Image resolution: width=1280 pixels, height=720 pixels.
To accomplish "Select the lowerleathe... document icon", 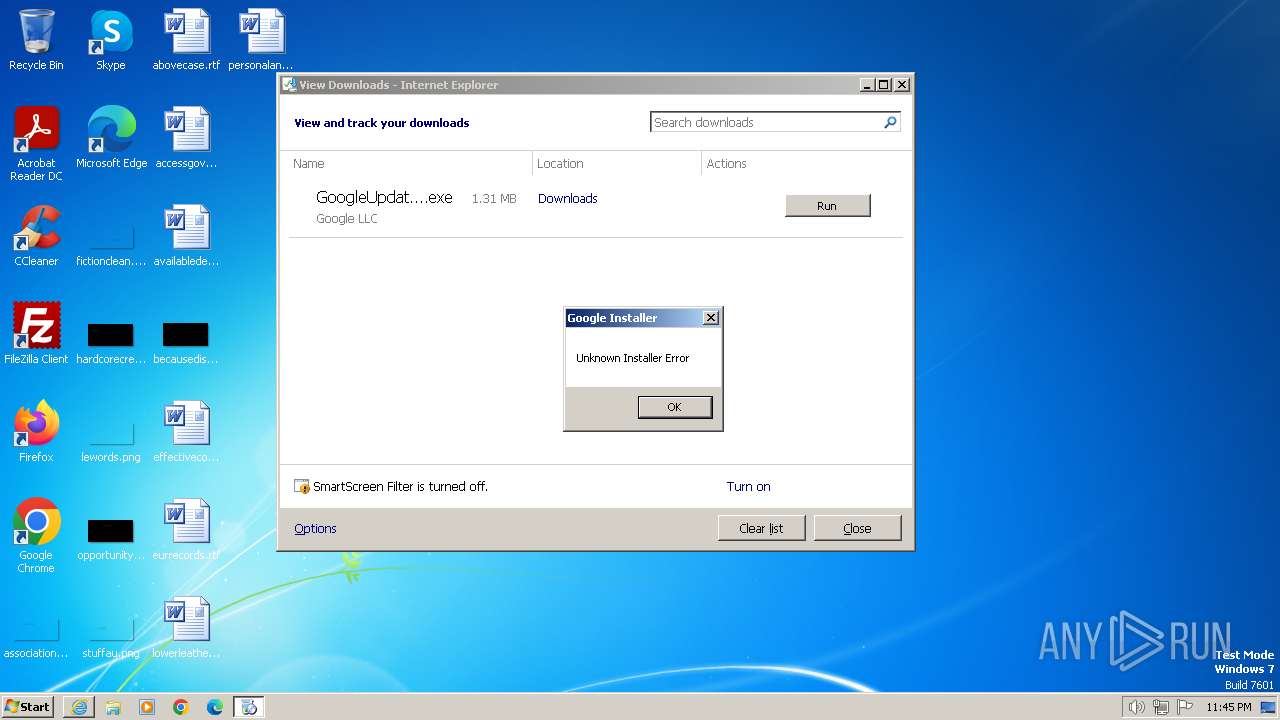I will [x=186, y=628].
